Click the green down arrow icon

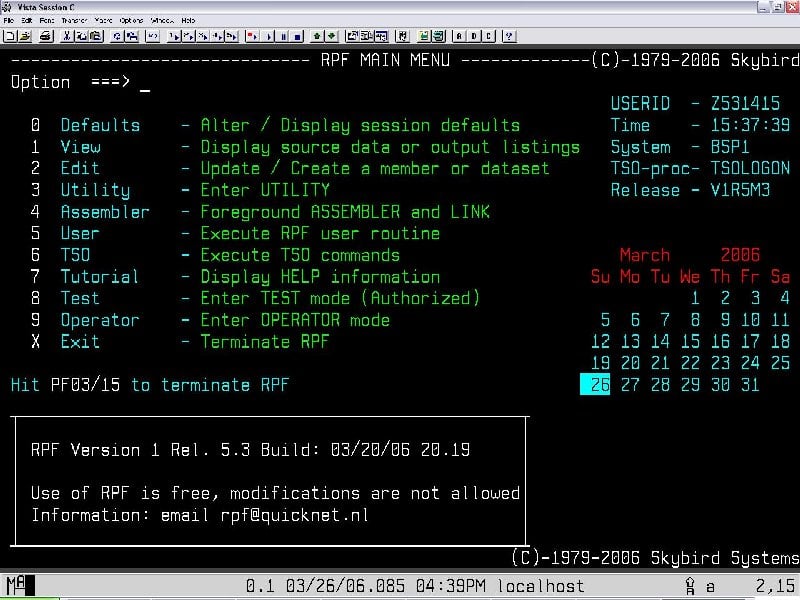[x=331, y=36]
